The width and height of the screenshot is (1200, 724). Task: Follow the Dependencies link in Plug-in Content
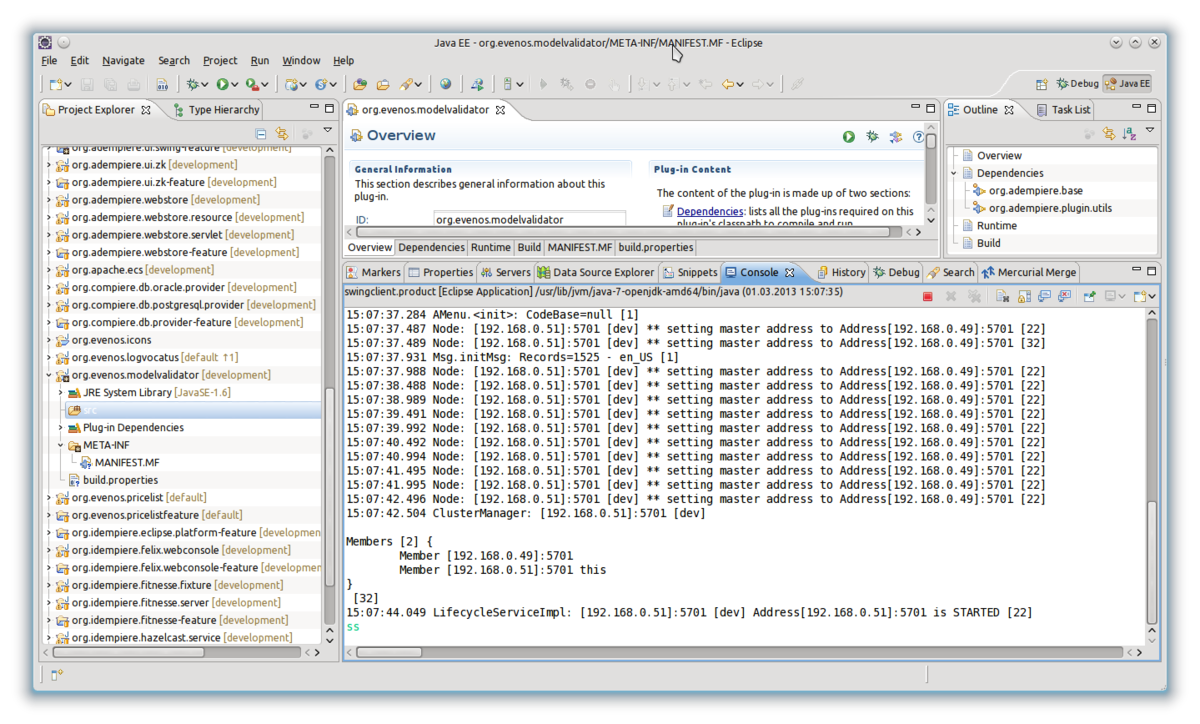[x=709, y=211]
